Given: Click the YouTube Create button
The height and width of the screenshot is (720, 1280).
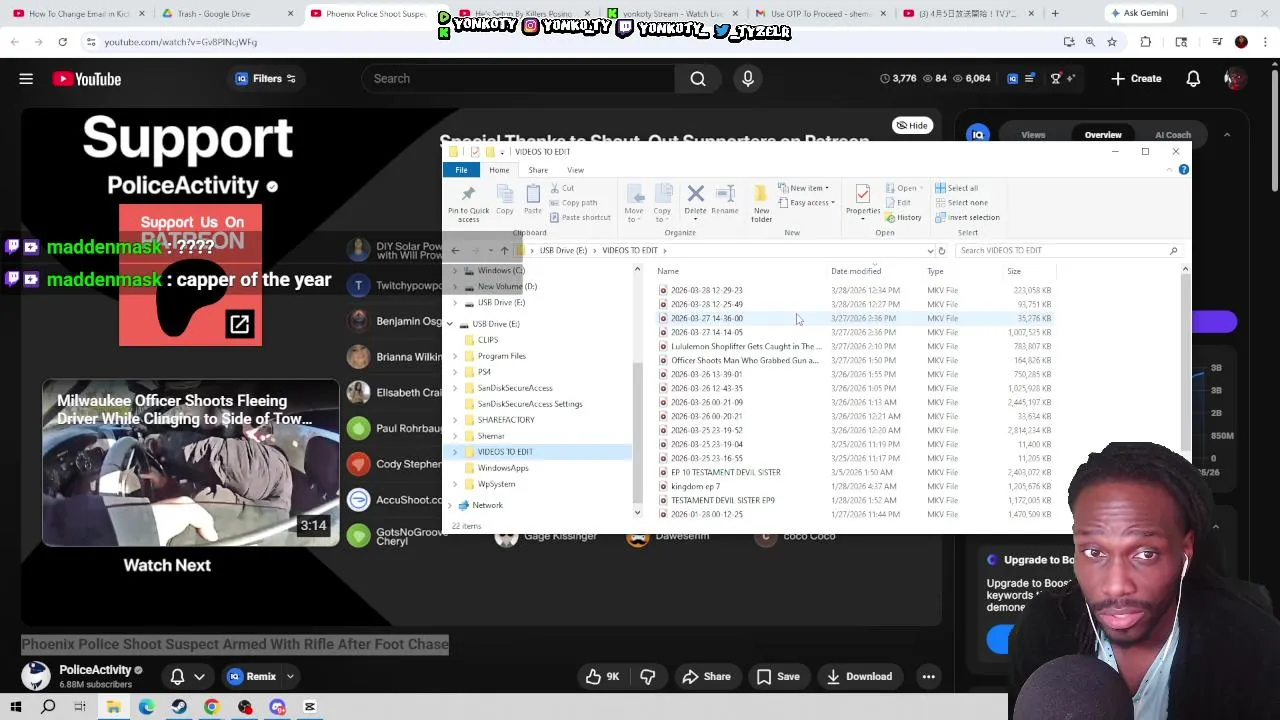Looking at the screenshot, I should (1136, 79).
